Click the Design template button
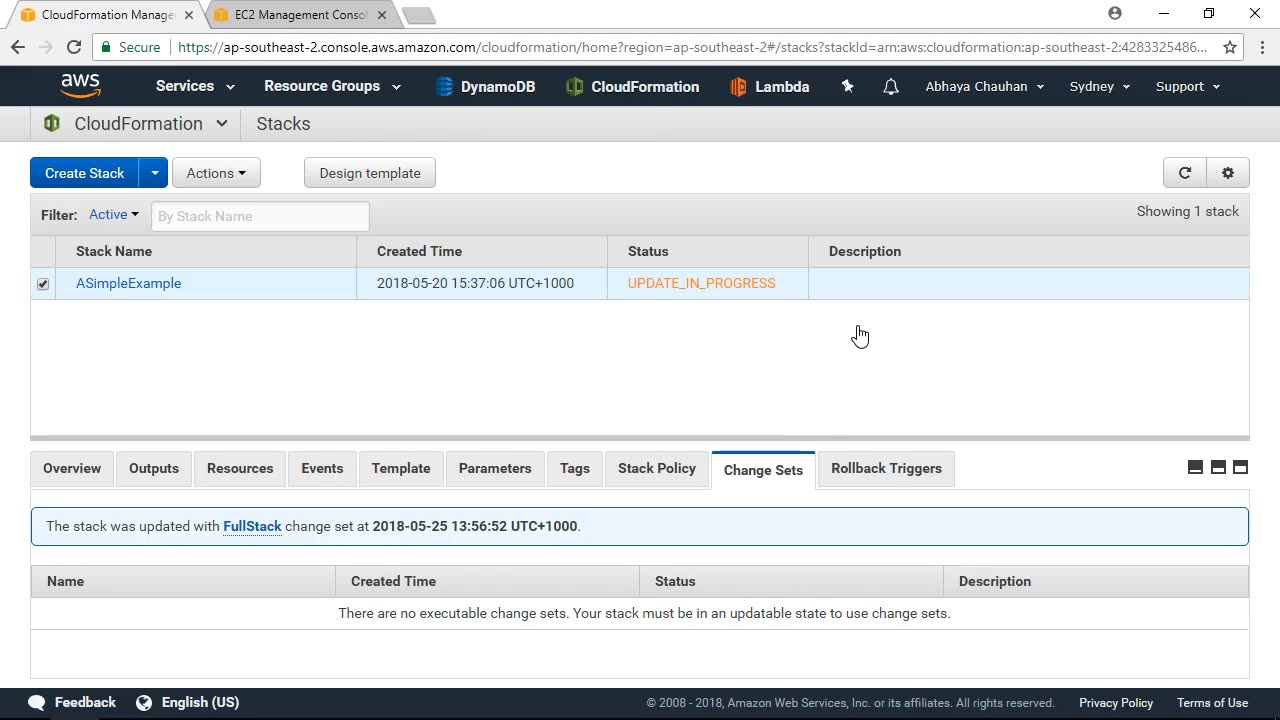This screenshot has height=720, width=1280. pyautogui.click(x=370, y=173)
